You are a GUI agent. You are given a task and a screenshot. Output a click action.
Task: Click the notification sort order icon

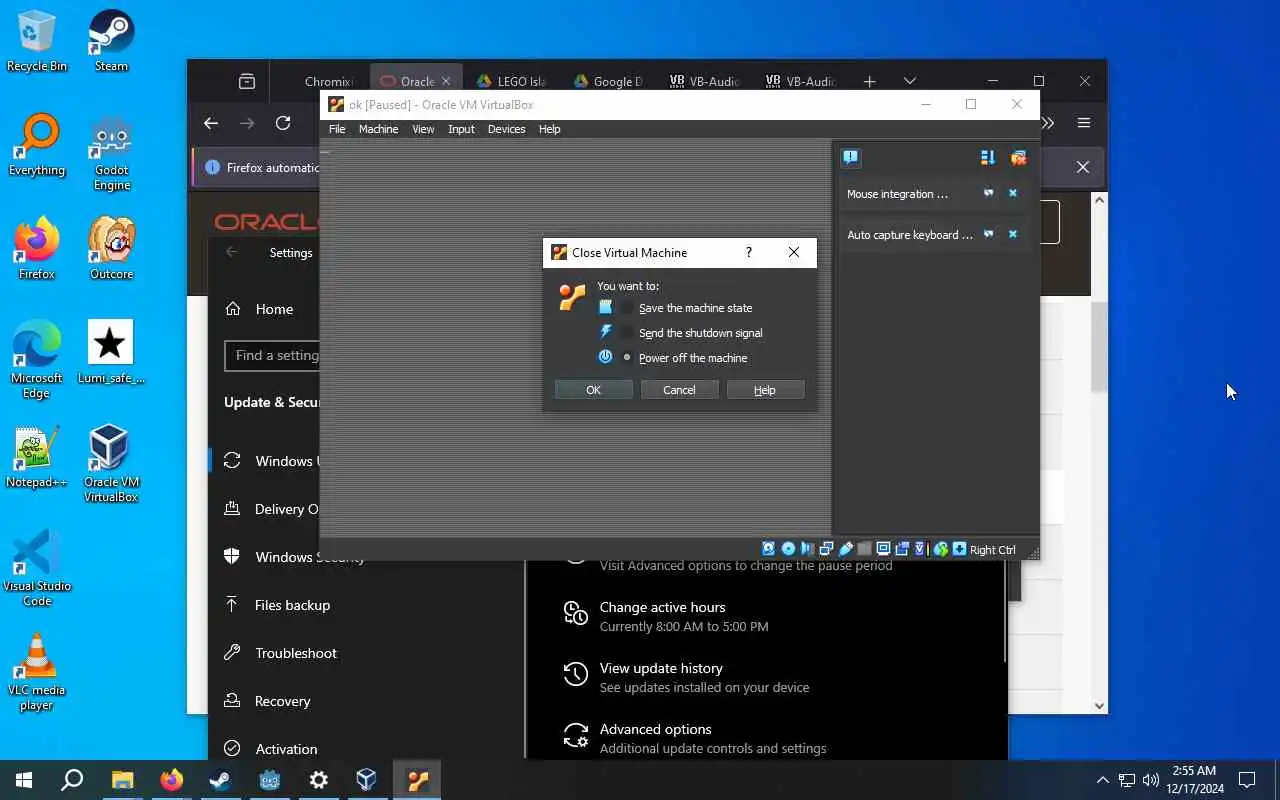[x=988, y=157]
